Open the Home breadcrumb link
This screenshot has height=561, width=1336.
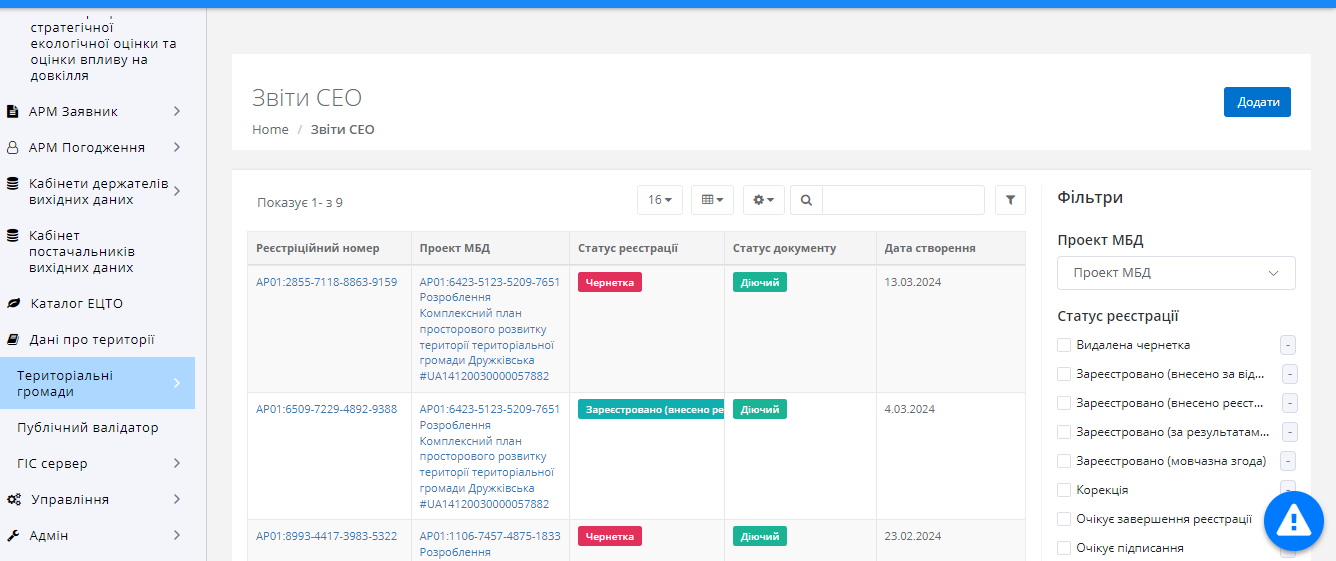pyautogui.click(x=270, y=130)
